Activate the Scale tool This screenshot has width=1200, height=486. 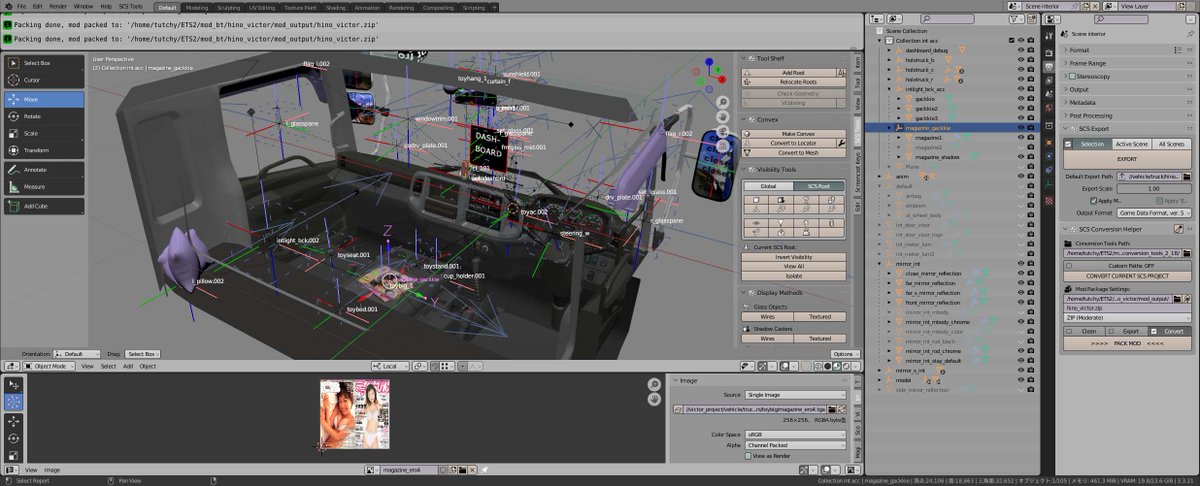43,133
